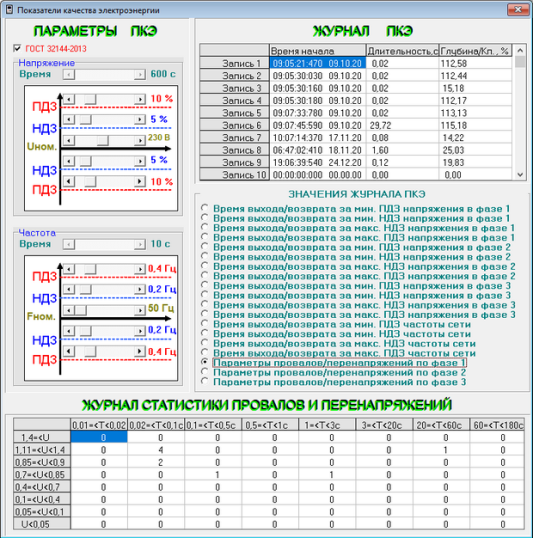The image size is (533, 538).
Task: Select Время выхода/возврата за мин. ПДЗ частоты сети
Action: pos(205,324)
